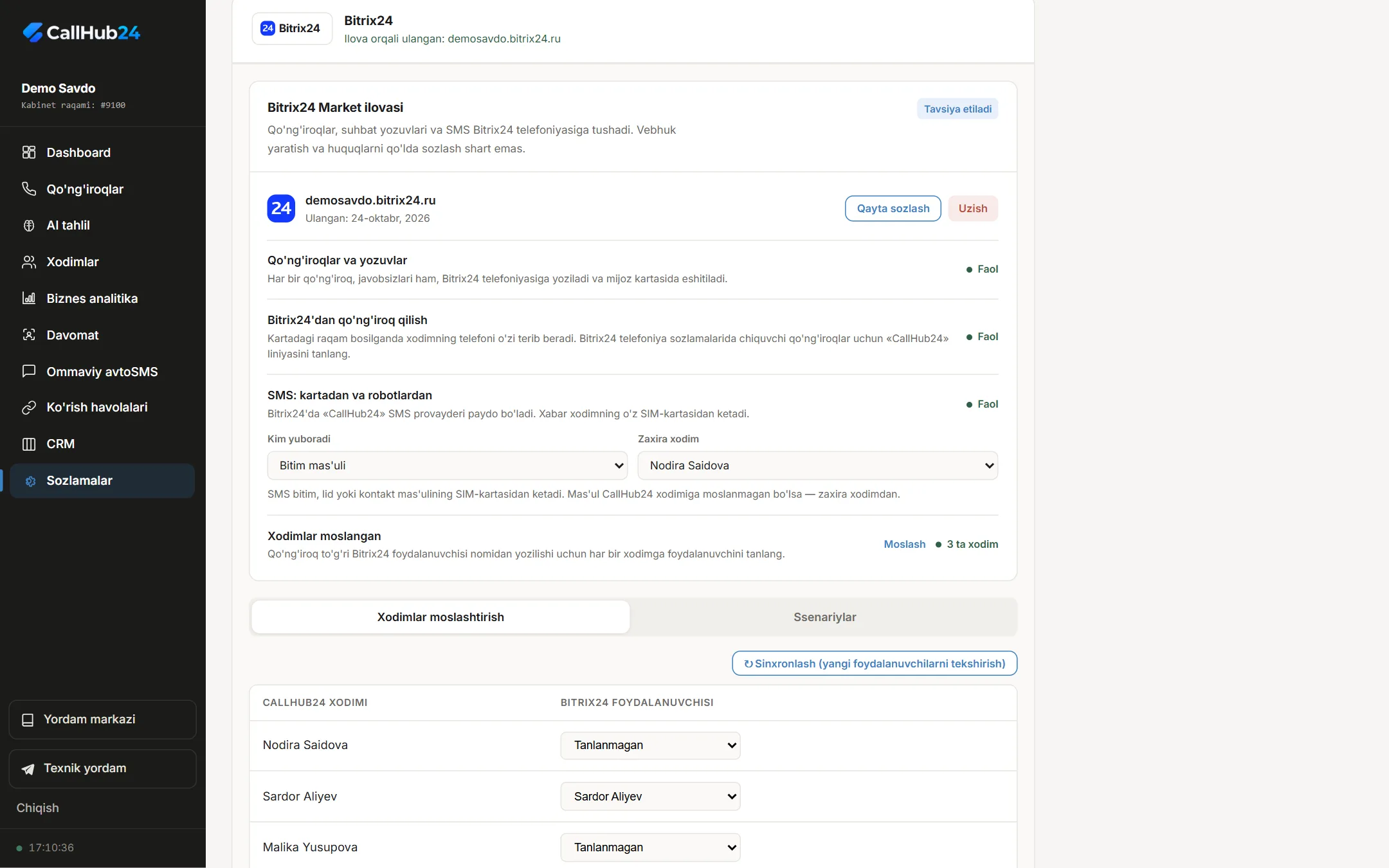Click the Uzish disconnect button
Screen dimensions: 1389x868
(x=973, y=208)
